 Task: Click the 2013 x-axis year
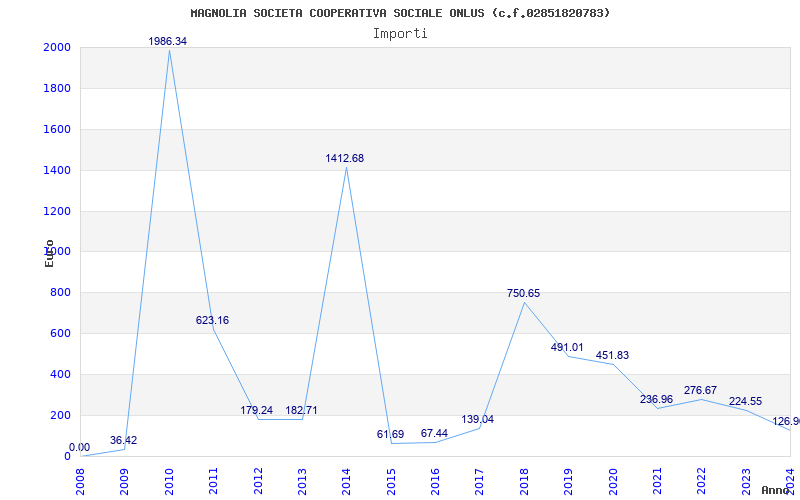click(303, 481)
